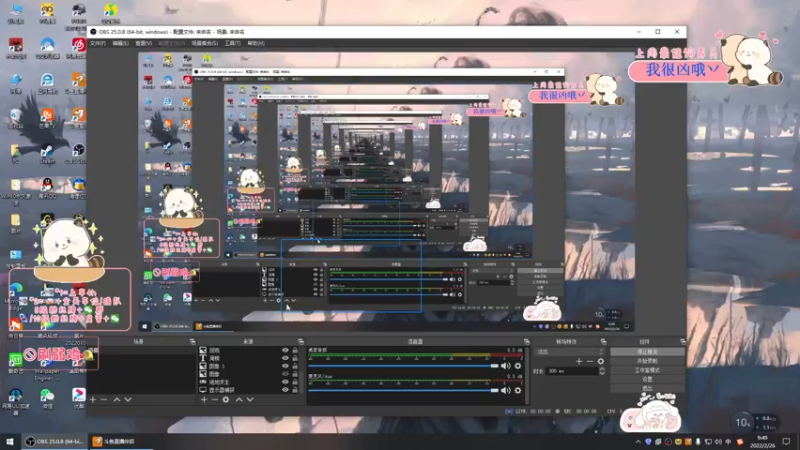The height and width of the screenshot is (450, 800).
Task: Pop out the Scene Transitions dock panel
Action: [604, 341]
